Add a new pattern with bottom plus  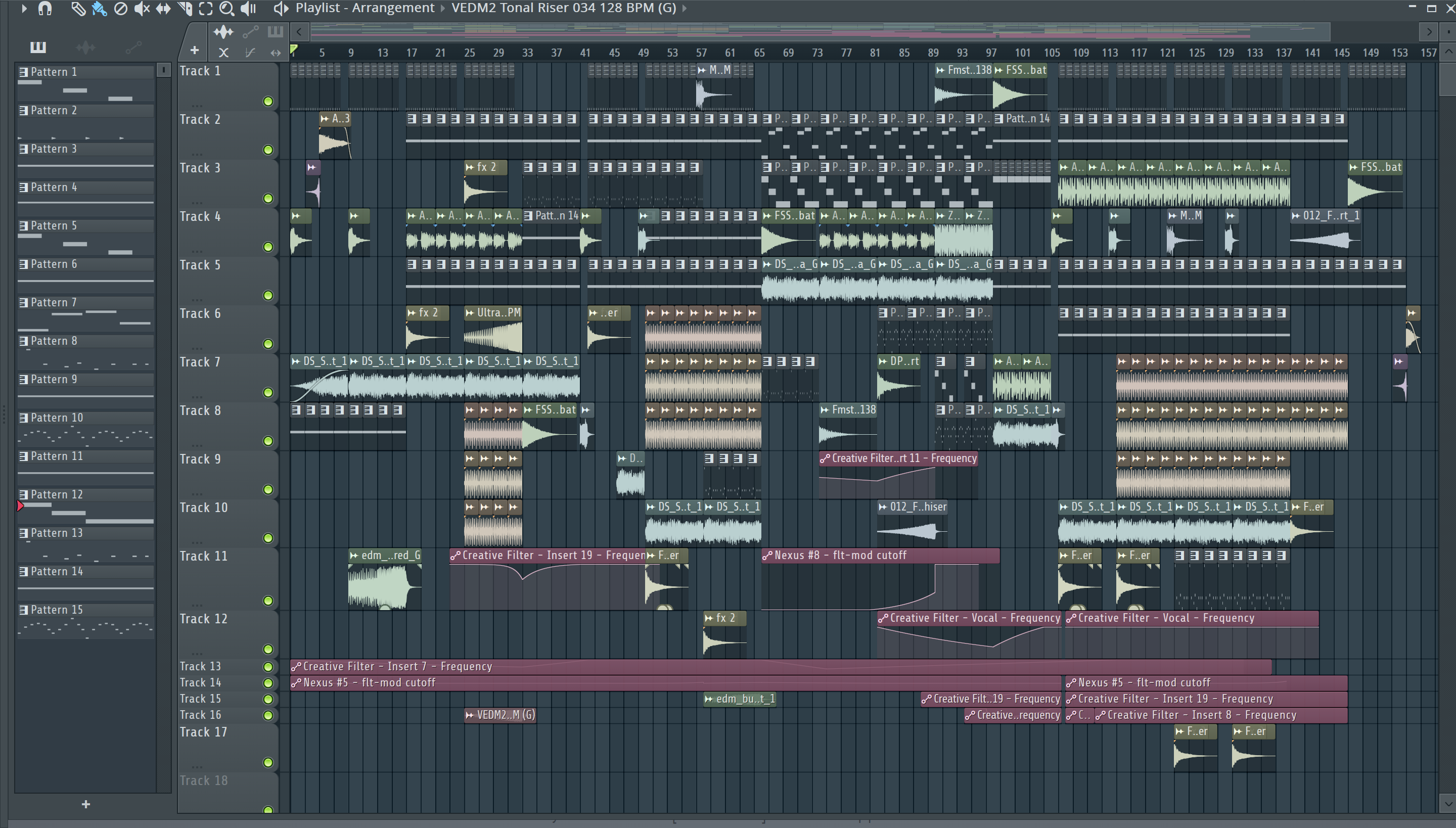(86, 804)
